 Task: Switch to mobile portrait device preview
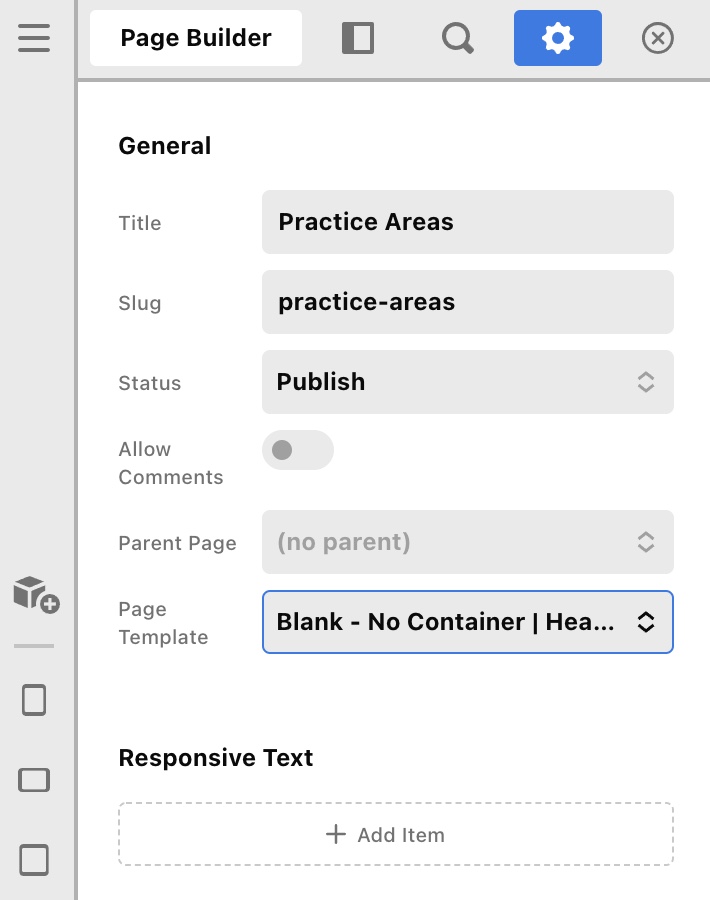34,700
